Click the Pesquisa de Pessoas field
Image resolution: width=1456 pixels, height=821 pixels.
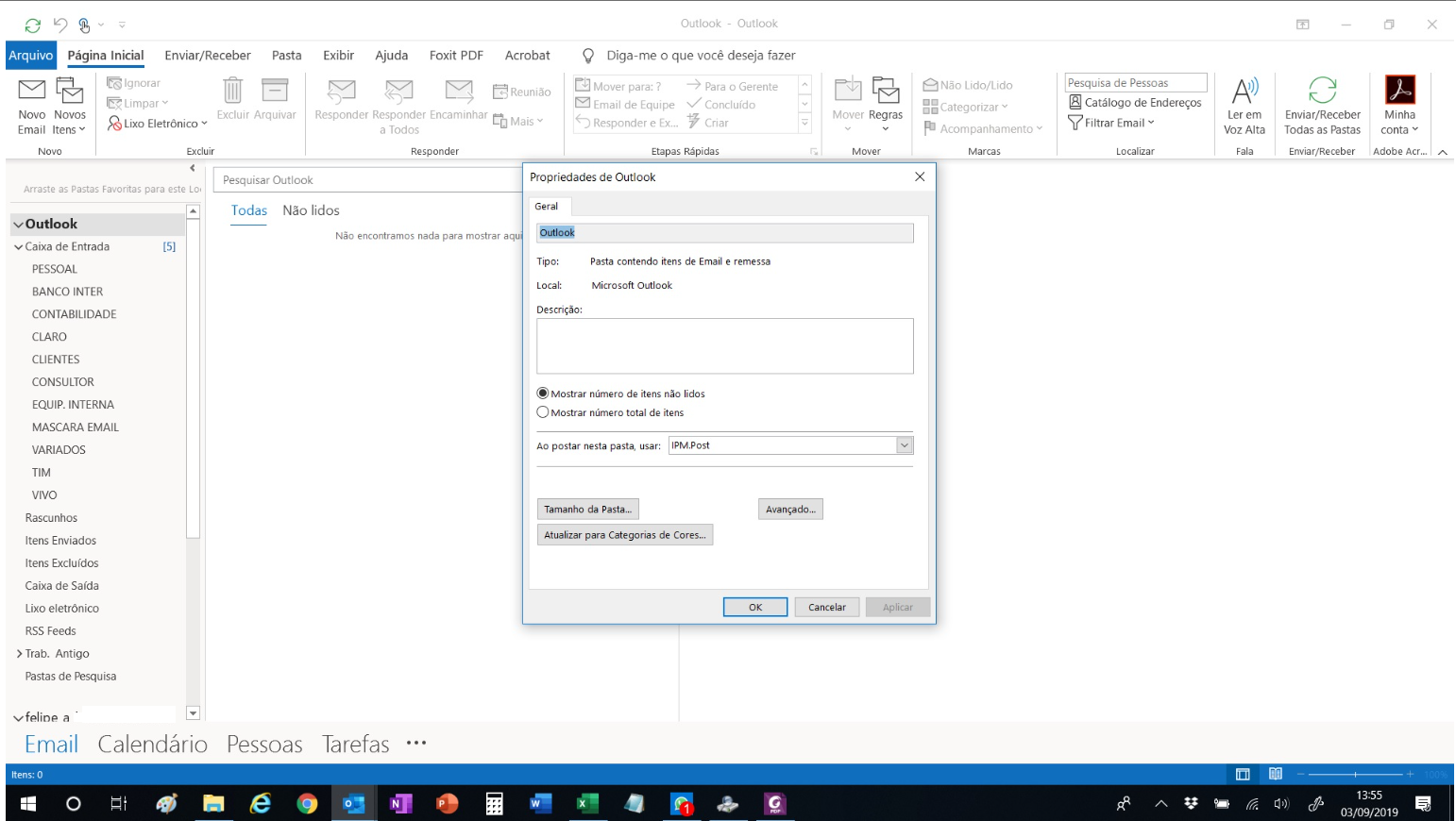click(1136, 83)
